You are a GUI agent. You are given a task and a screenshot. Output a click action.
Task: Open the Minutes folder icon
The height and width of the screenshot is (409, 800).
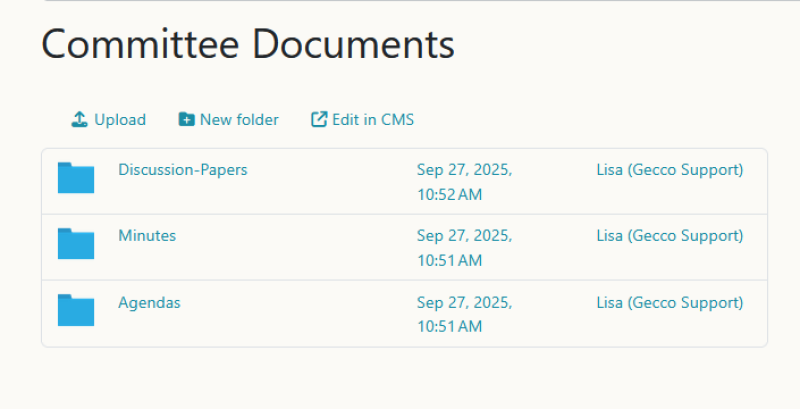76,244
